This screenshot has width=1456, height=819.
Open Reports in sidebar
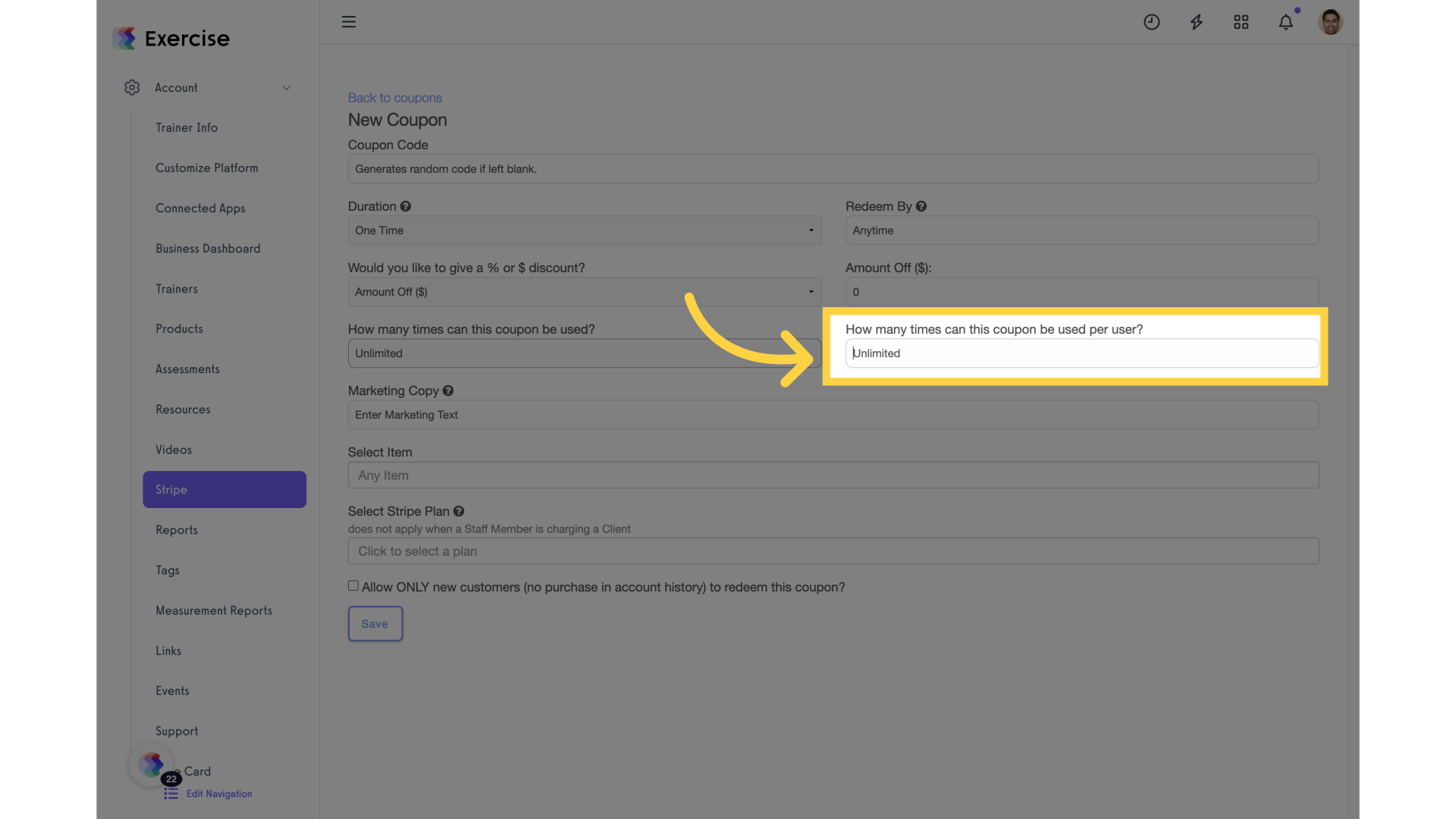[x=177, y=530]
